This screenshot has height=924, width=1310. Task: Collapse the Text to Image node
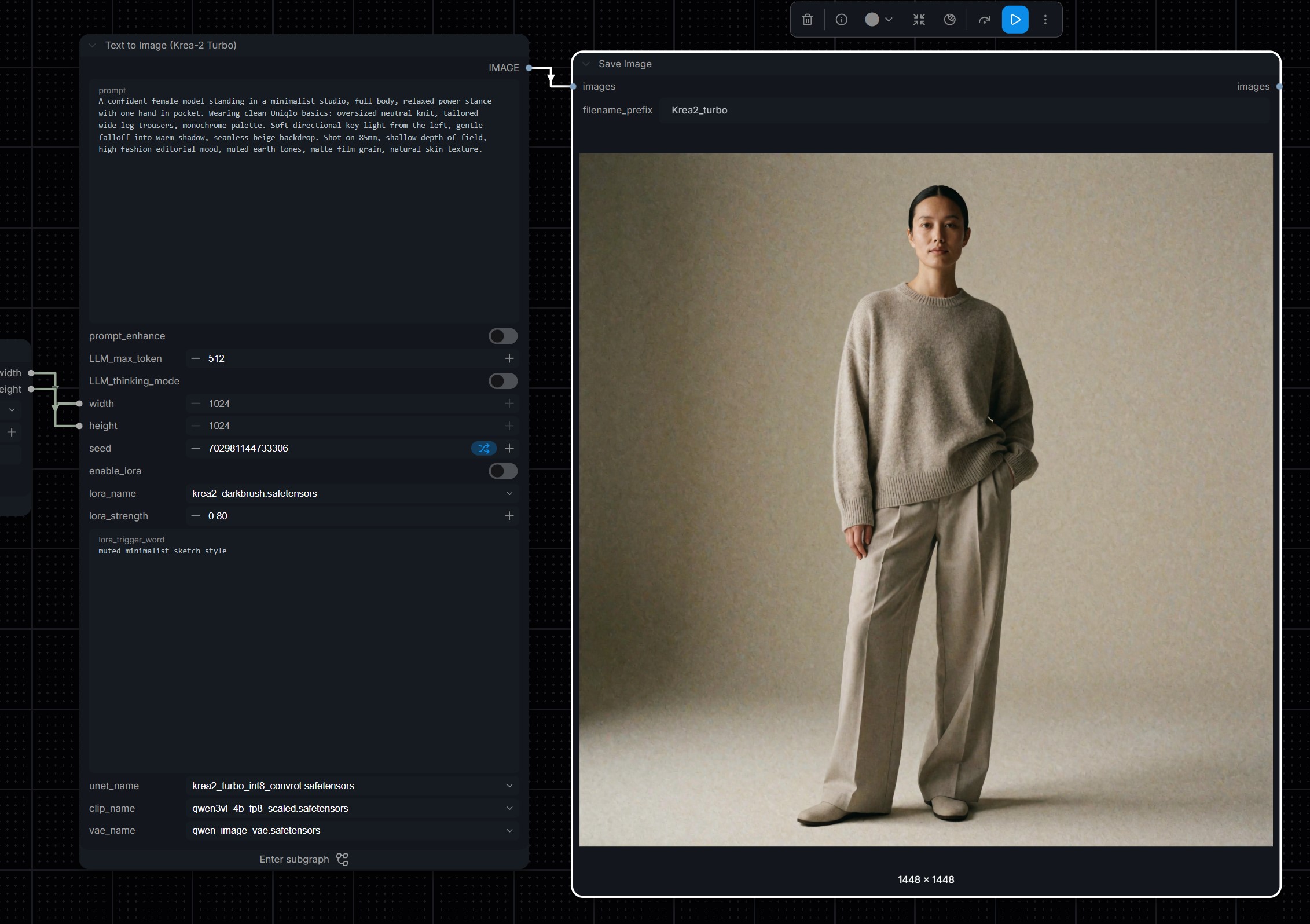click(x=93, y=45)
